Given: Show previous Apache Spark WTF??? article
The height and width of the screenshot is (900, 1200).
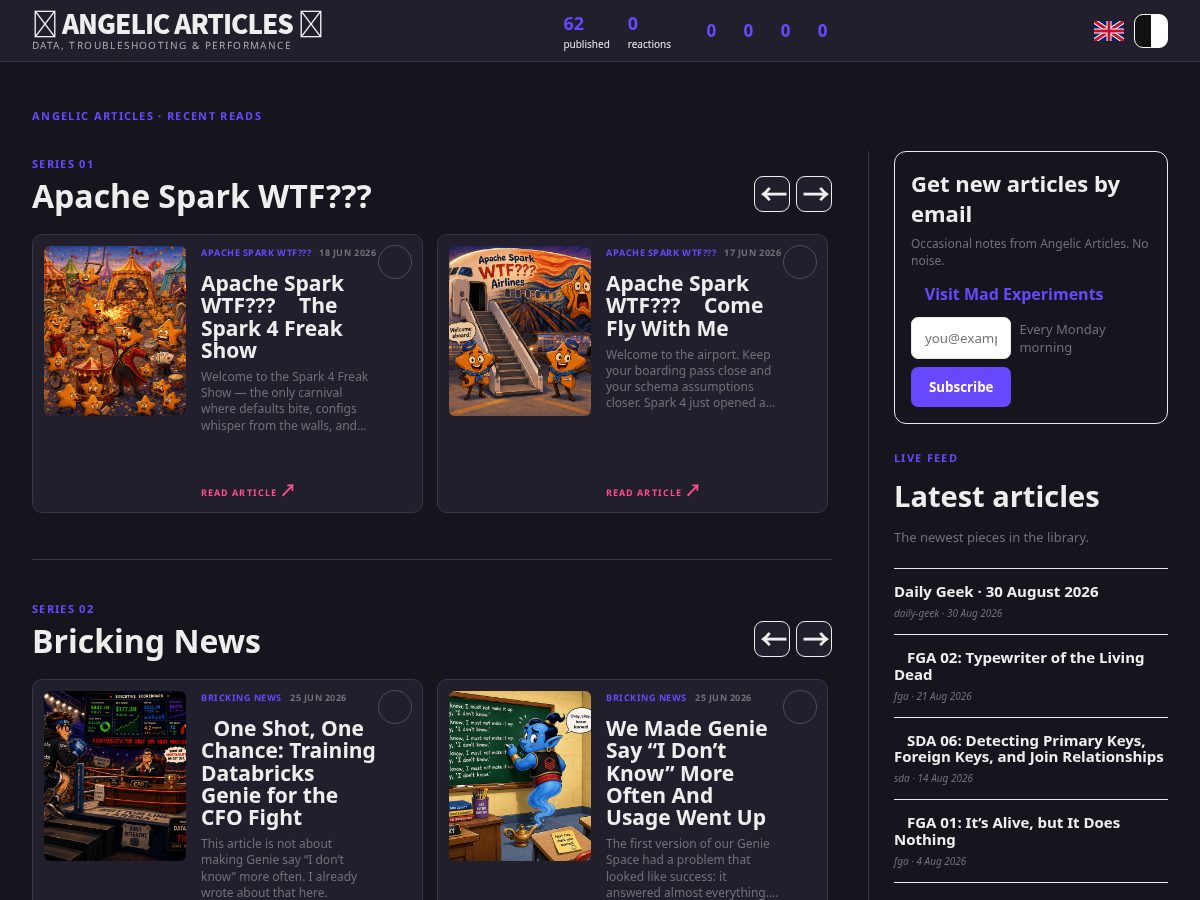Looking at the screenshot, I should [772, 194].
